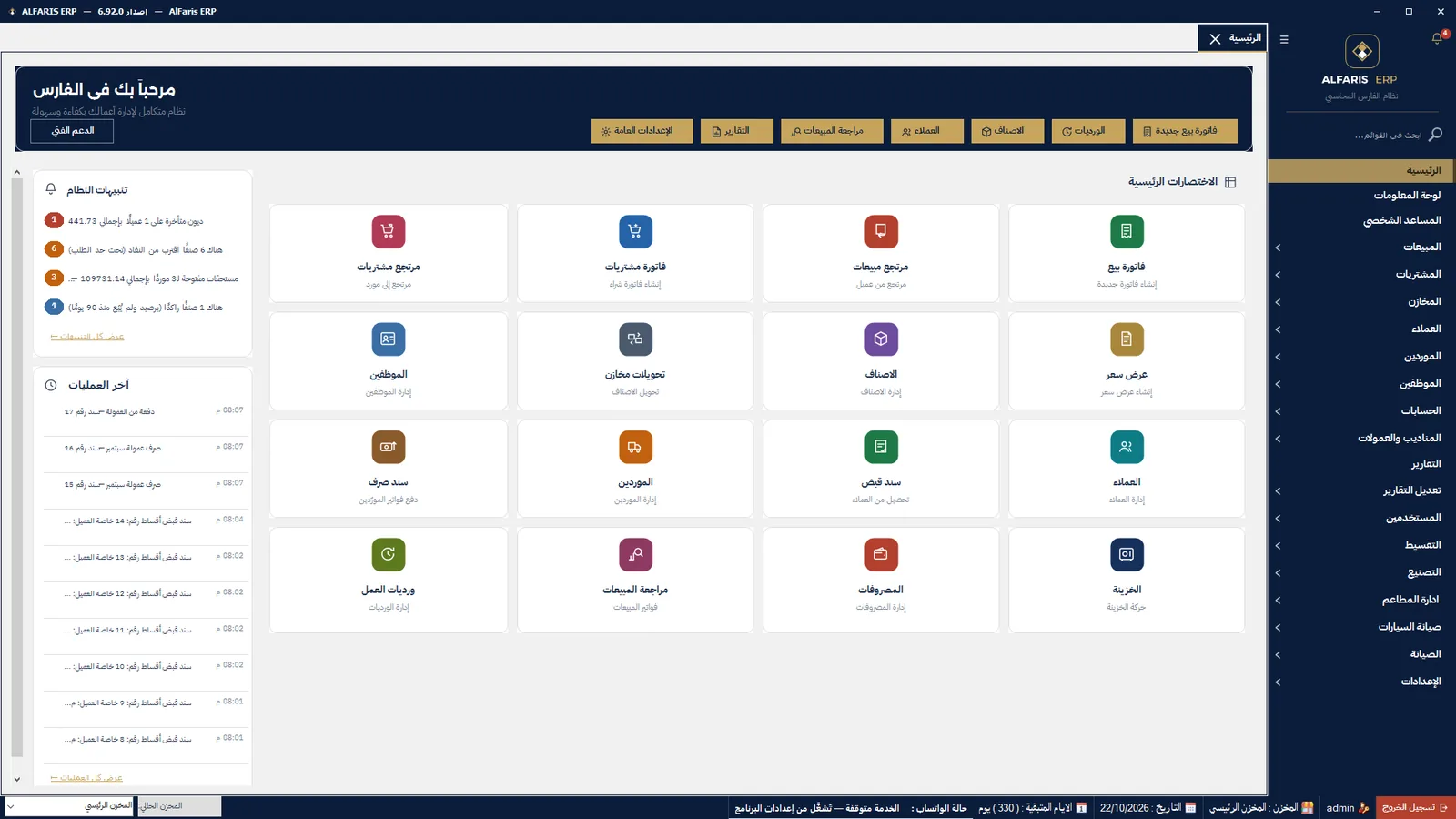Open the تحويلات مخازن warehouse transfer icon
This screenshot has width=1456, height=819.
pyautogui.click(x=635, y=339)
